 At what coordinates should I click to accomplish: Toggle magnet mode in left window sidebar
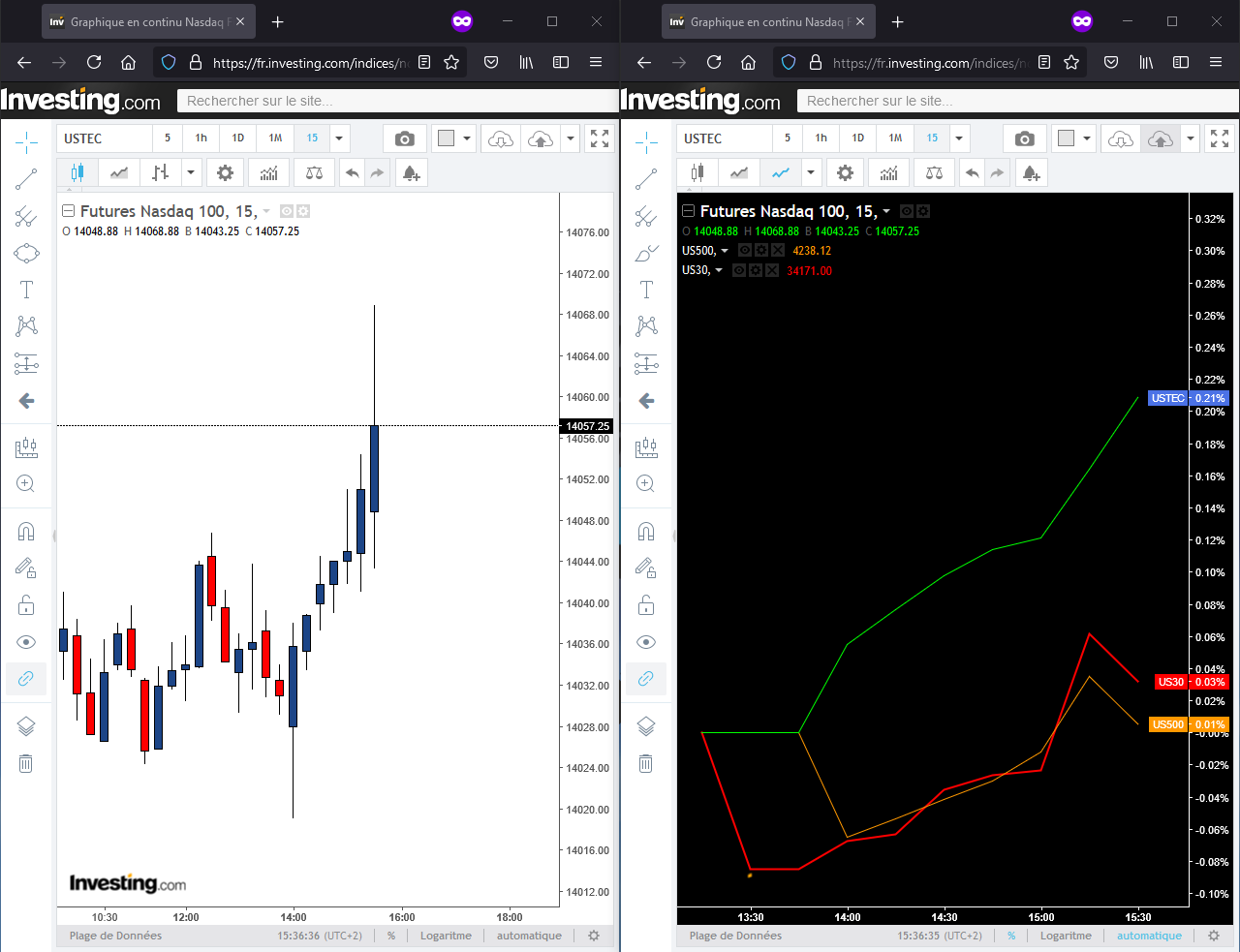point(26,531)
